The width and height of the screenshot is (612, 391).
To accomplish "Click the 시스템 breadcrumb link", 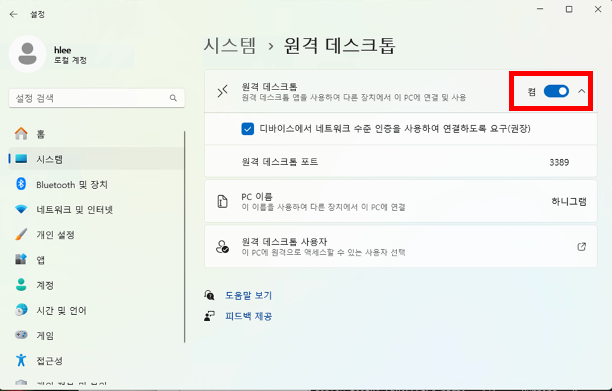I will [x=230, y=45].
